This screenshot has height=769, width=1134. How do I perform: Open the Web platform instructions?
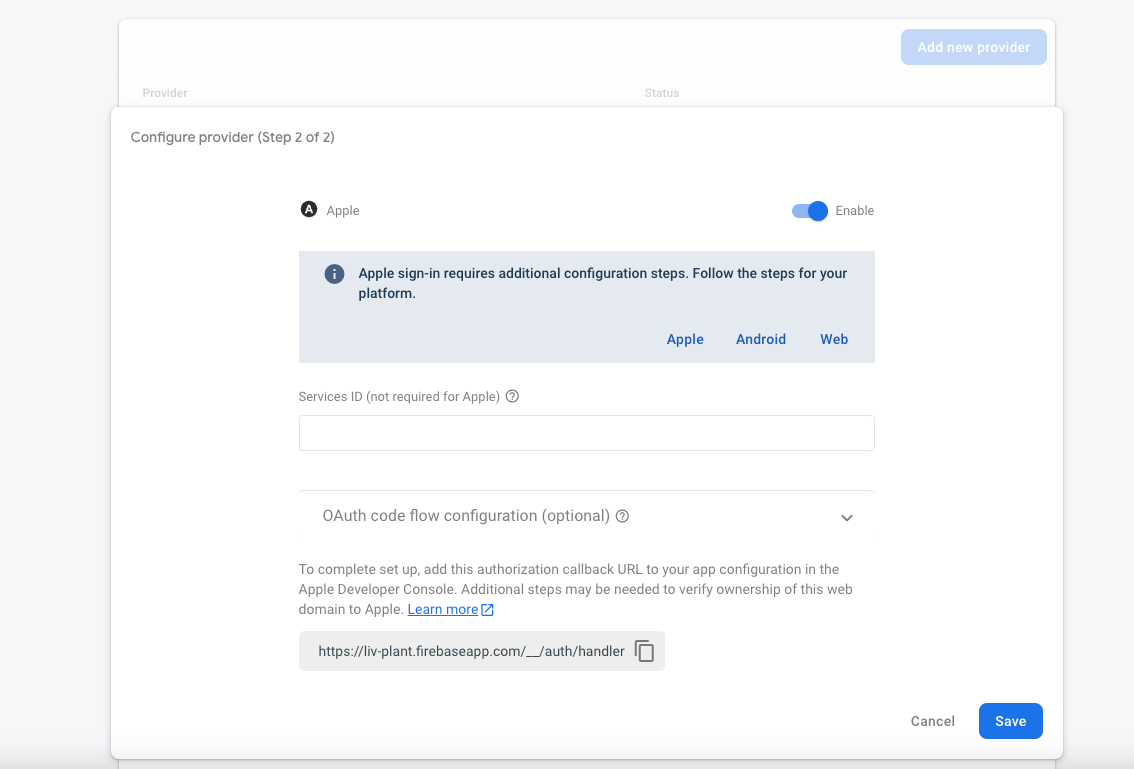tap(833, 339)
